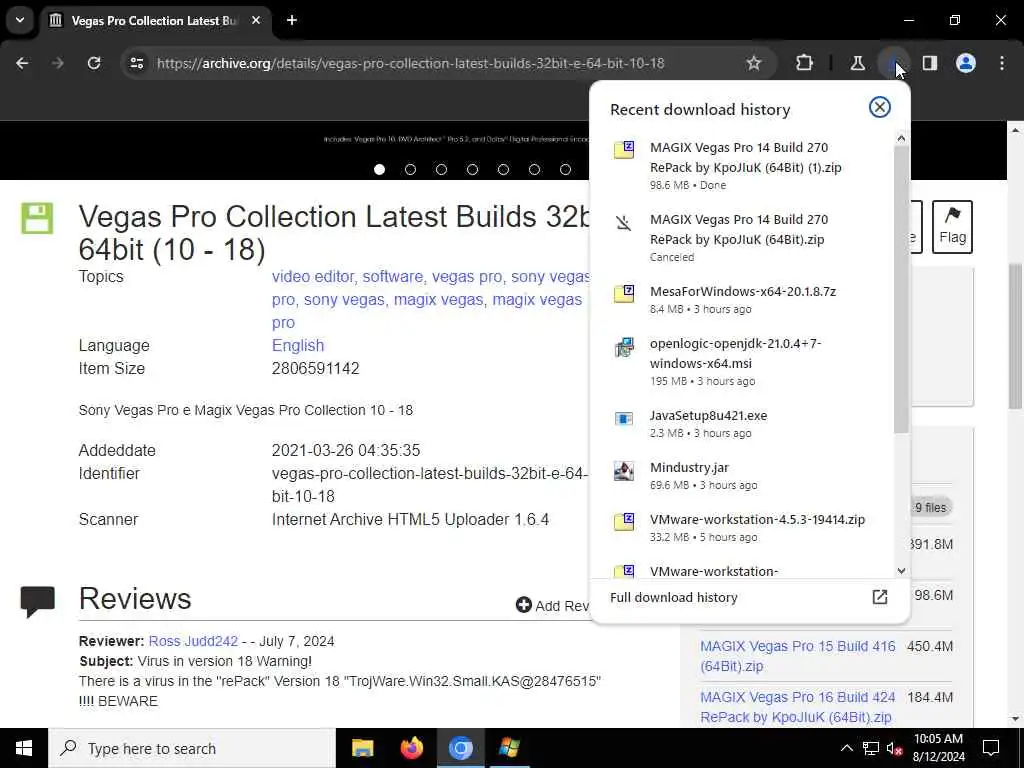Open the muted volume tray icon
Screen dimensions: 1024x768
point(895,748)
